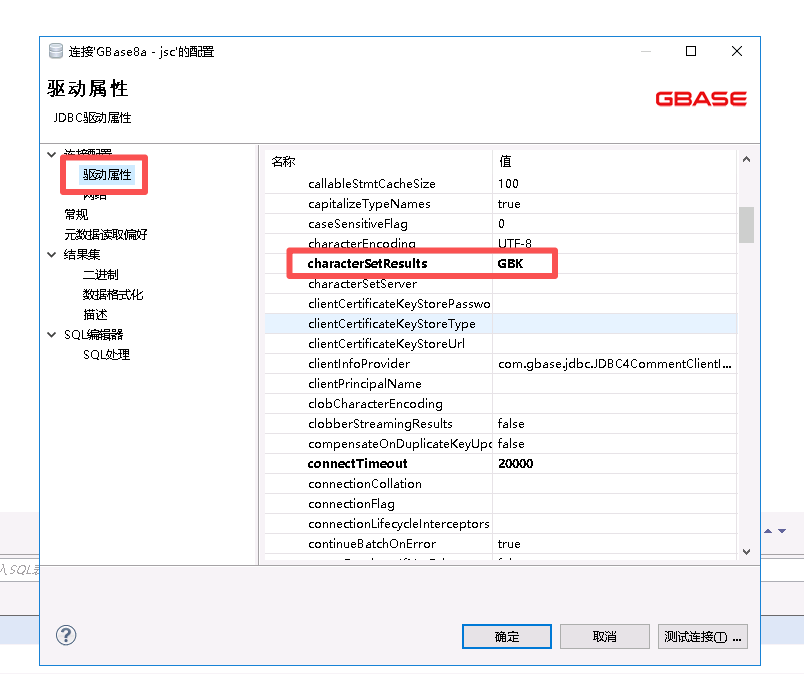Image resolution: width=804 pixels, height=684 pixels.
Task: Select the clientCertificateKeyStoreUrl property
Action: 386,344
